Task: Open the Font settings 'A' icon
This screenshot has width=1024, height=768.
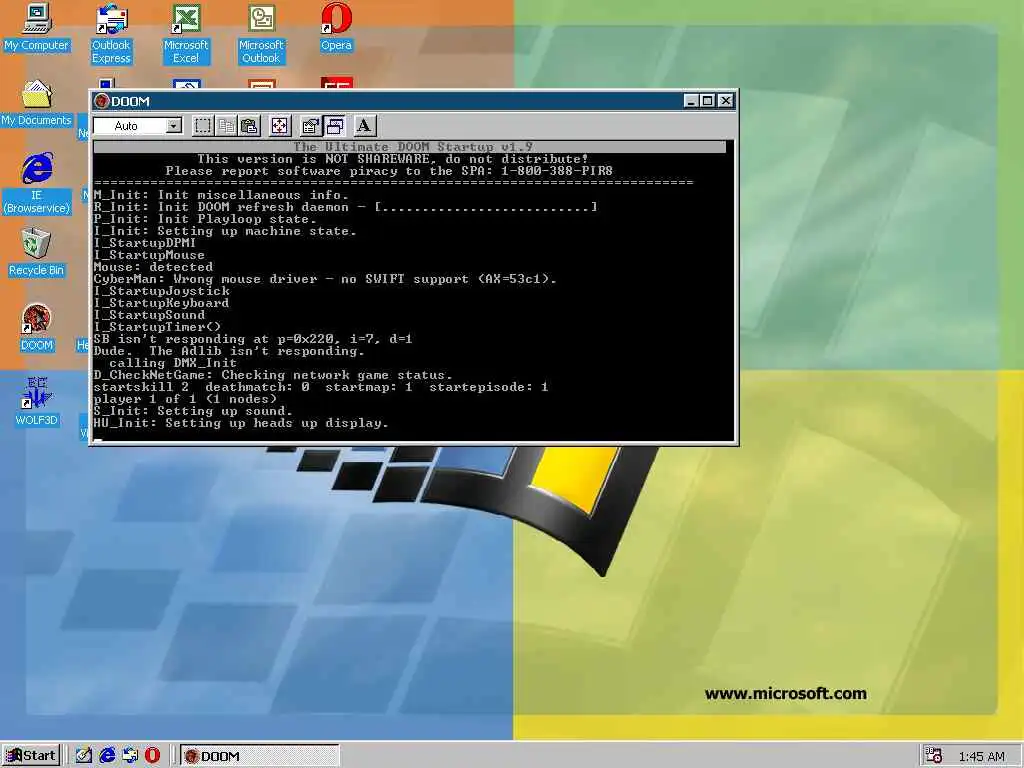Action: point(364,125)
